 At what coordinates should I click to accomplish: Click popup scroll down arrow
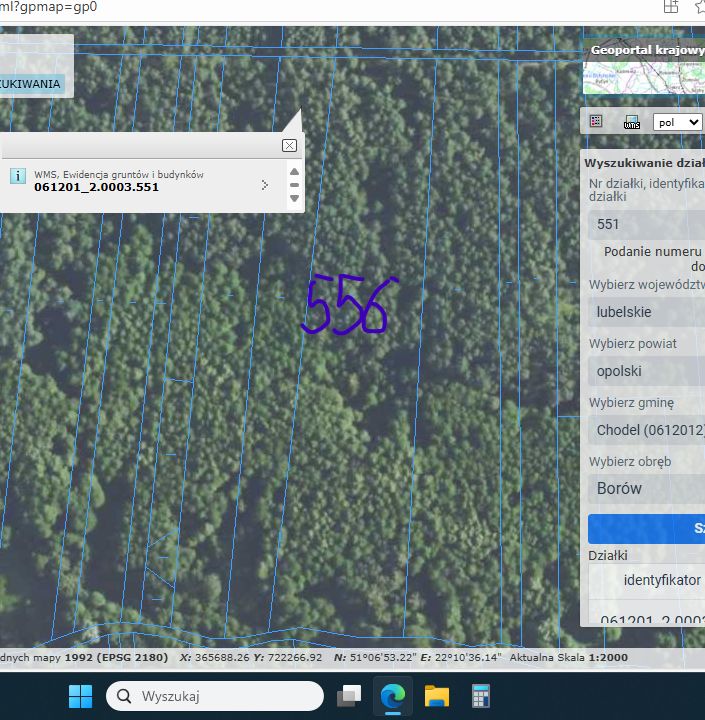tap(294, 198)
